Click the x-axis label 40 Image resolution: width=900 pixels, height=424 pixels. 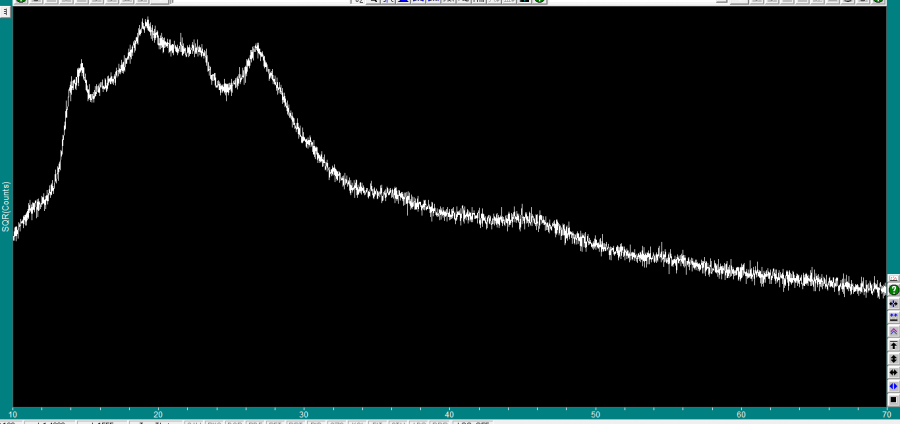click(x=450, y=414)
